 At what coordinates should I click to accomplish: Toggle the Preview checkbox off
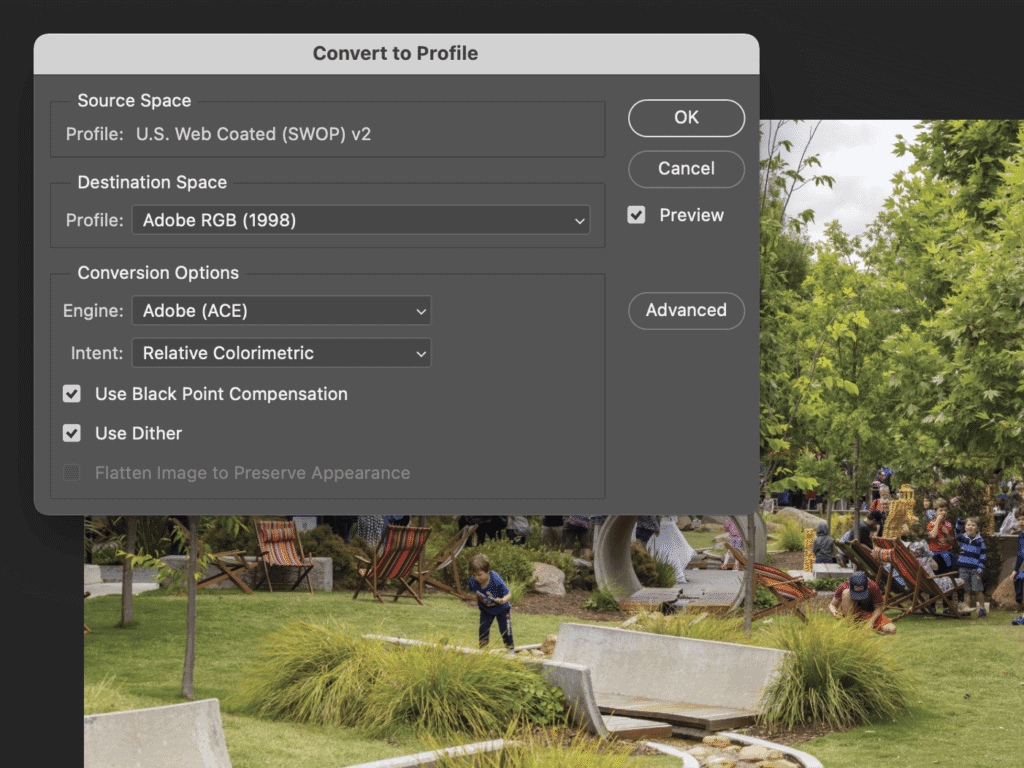point(637,214)
